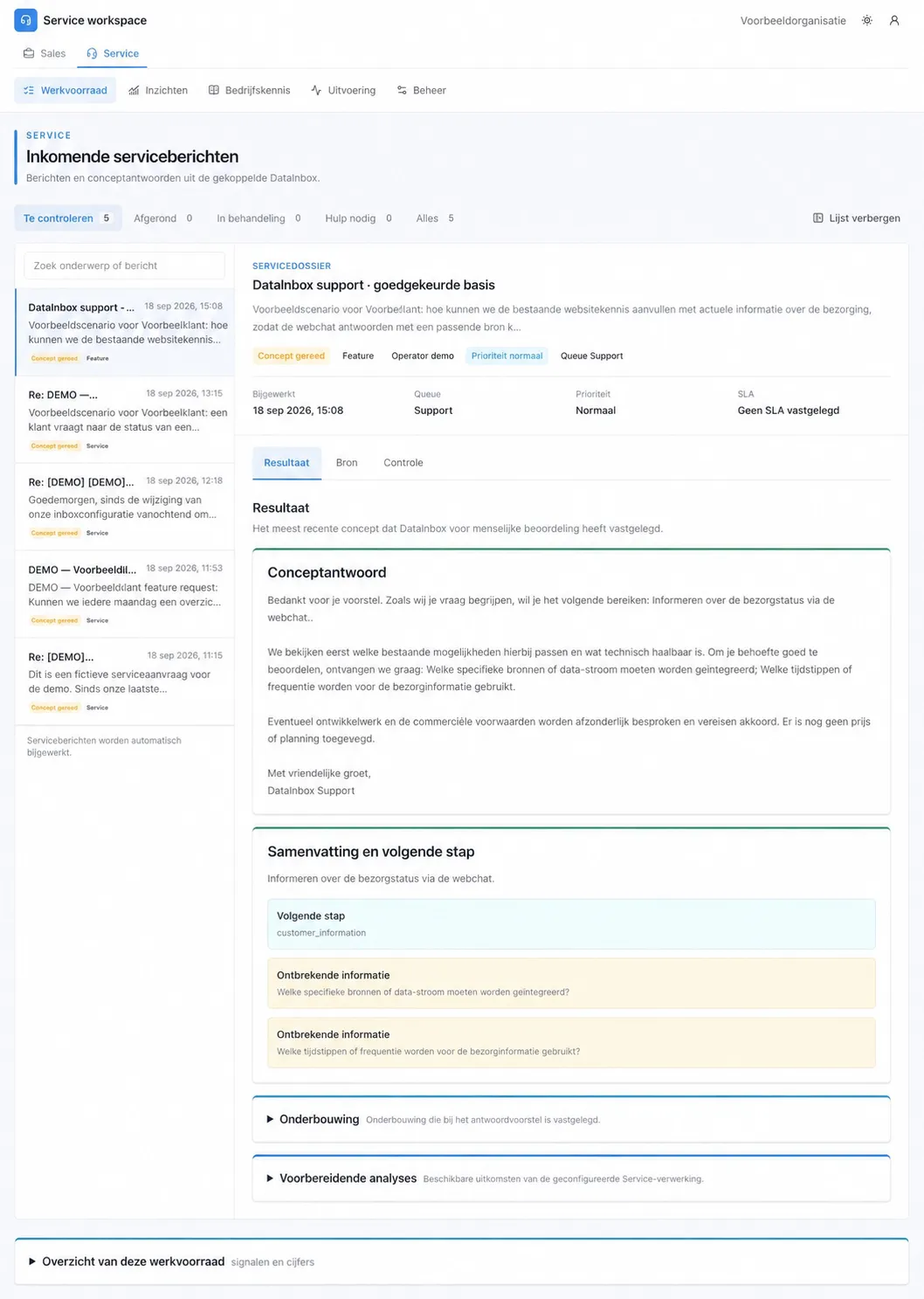Click the Concept gereed tag in dossier header
Viewport: 924px width, 1299px height.
pos(291,356)
